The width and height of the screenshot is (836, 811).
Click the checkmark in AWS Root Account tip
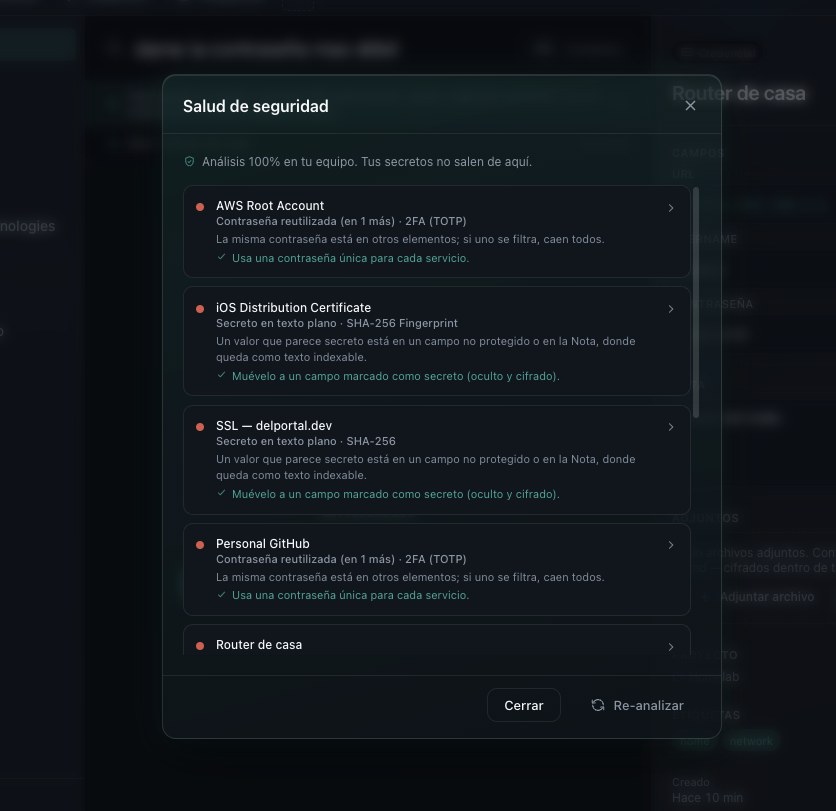[221, 257]
